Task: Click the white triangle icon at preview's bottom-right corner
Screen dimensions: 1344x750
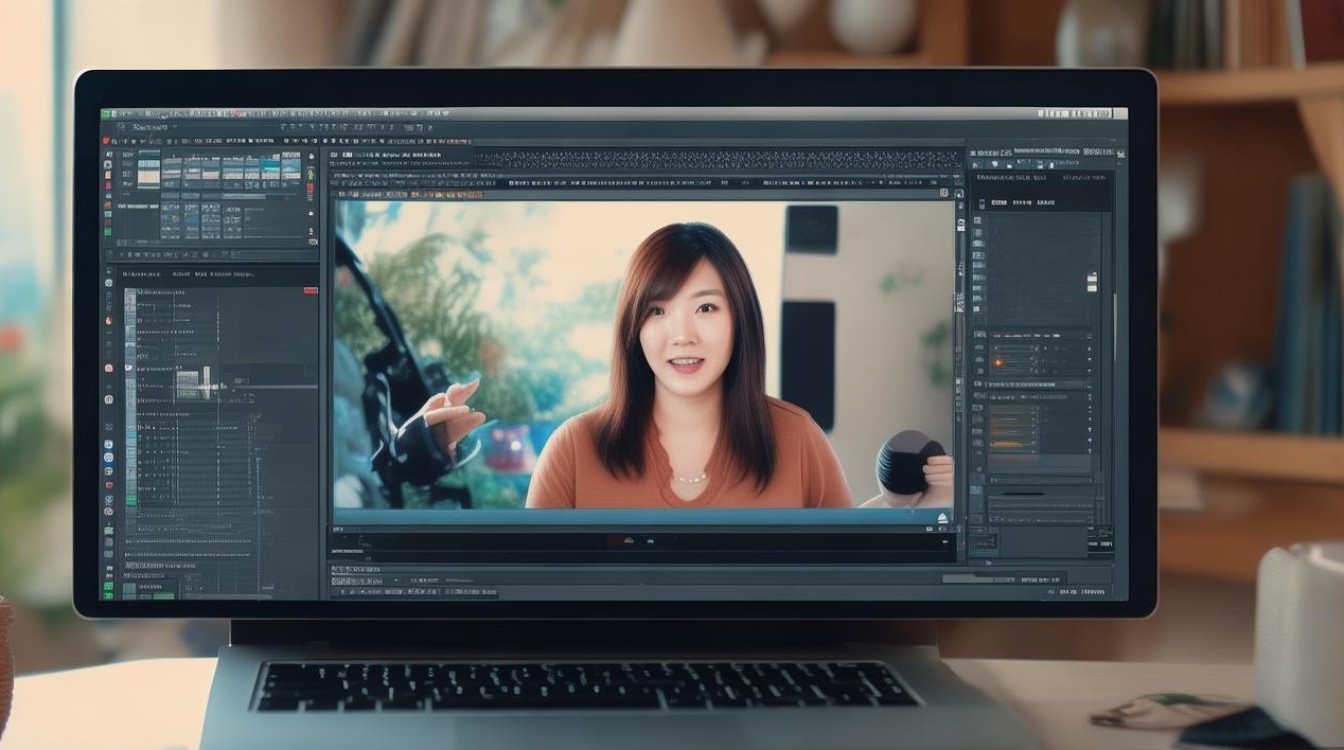Action: coord(941,517)
